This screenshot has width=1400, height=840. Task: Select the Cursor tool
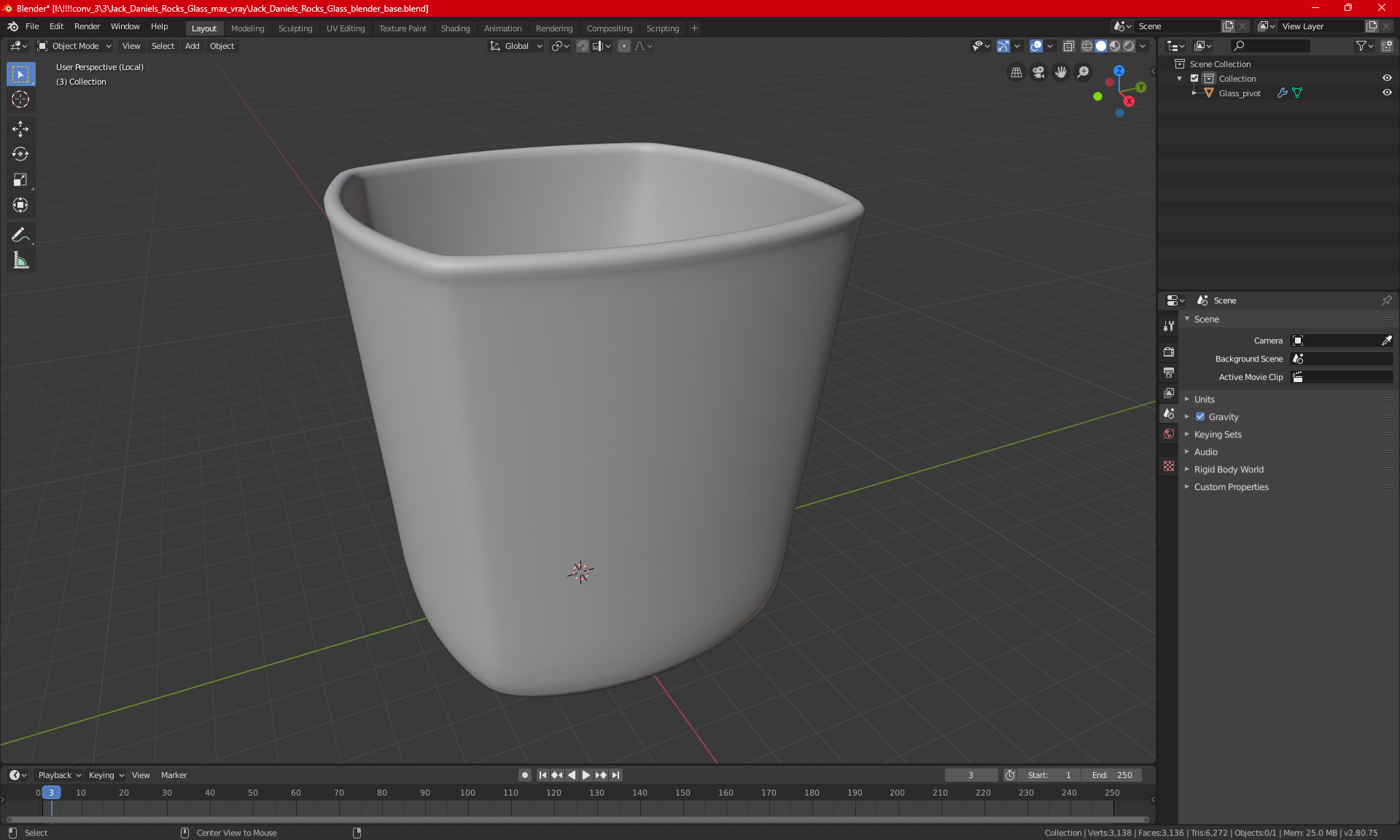coord(20,99)
